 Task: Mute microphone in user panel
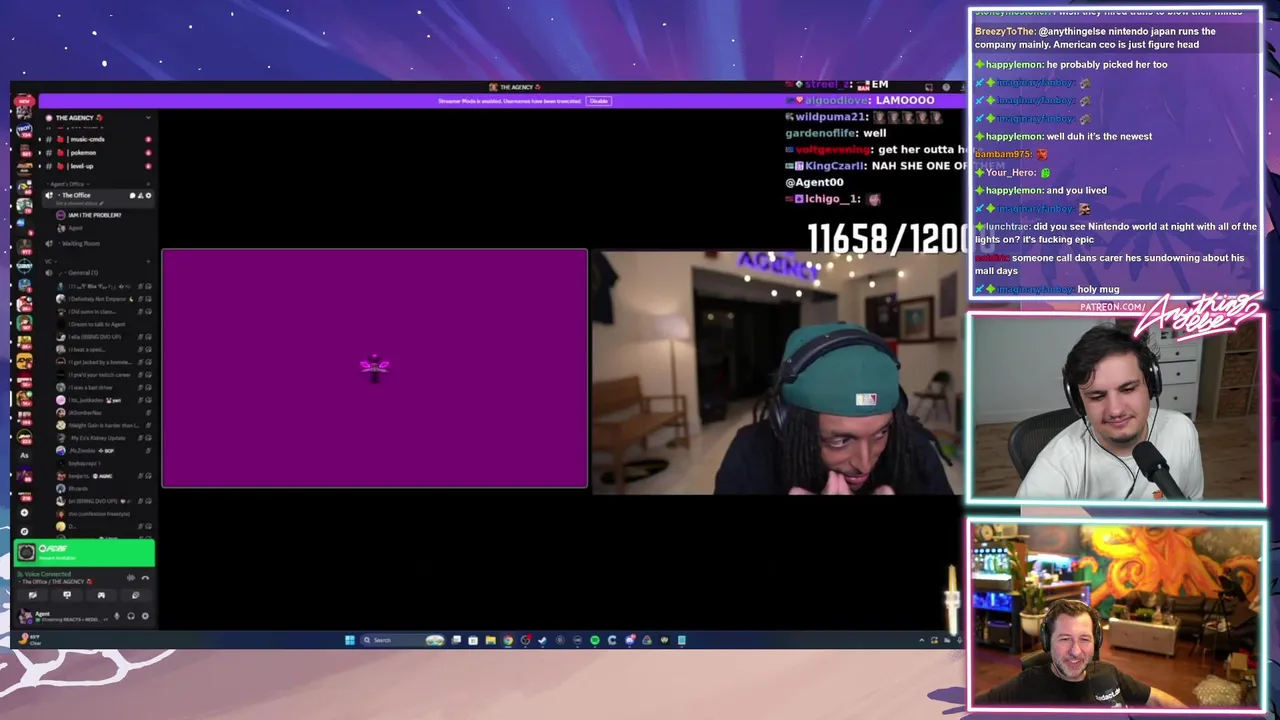point(117,616)
